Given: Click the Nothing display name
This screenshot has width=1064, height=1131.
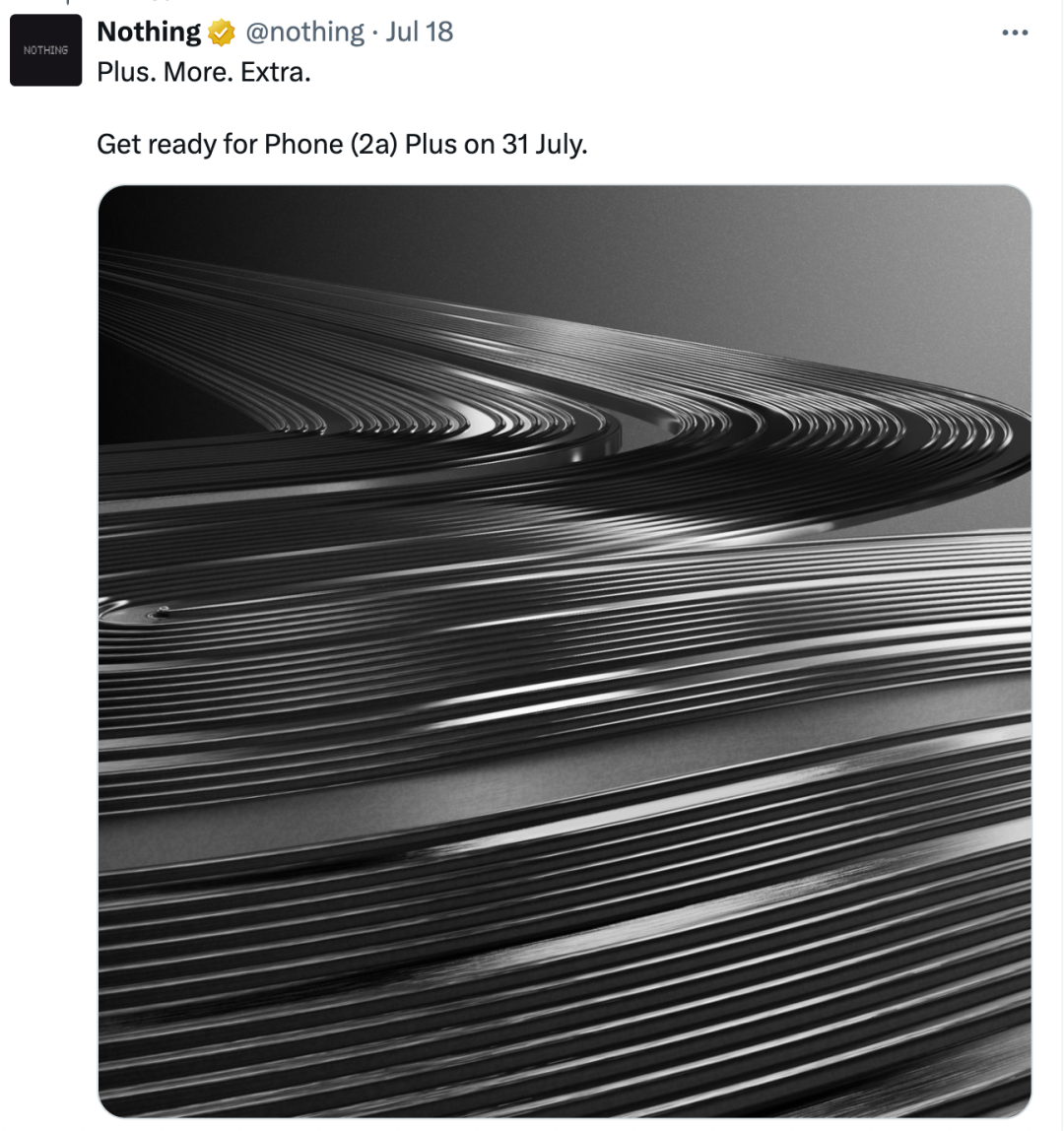Looking at the screenshot, I should coord(149,32).
